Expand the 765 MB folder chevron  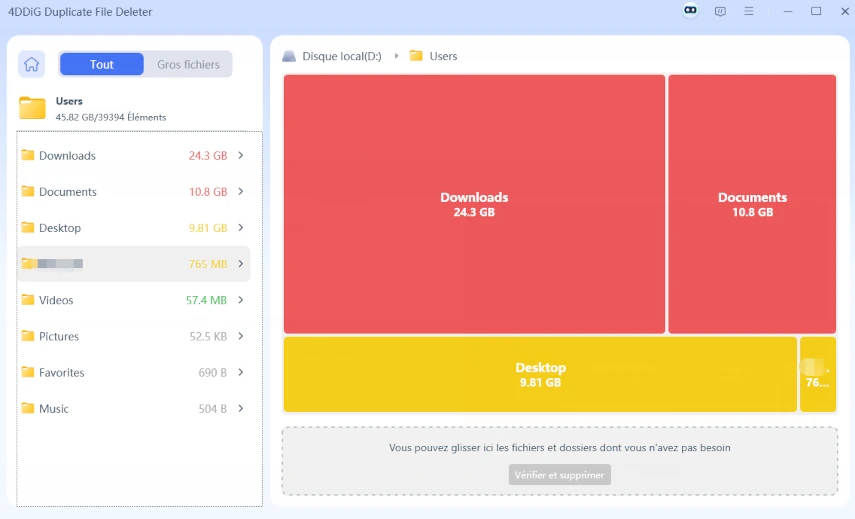pos(240,264)
